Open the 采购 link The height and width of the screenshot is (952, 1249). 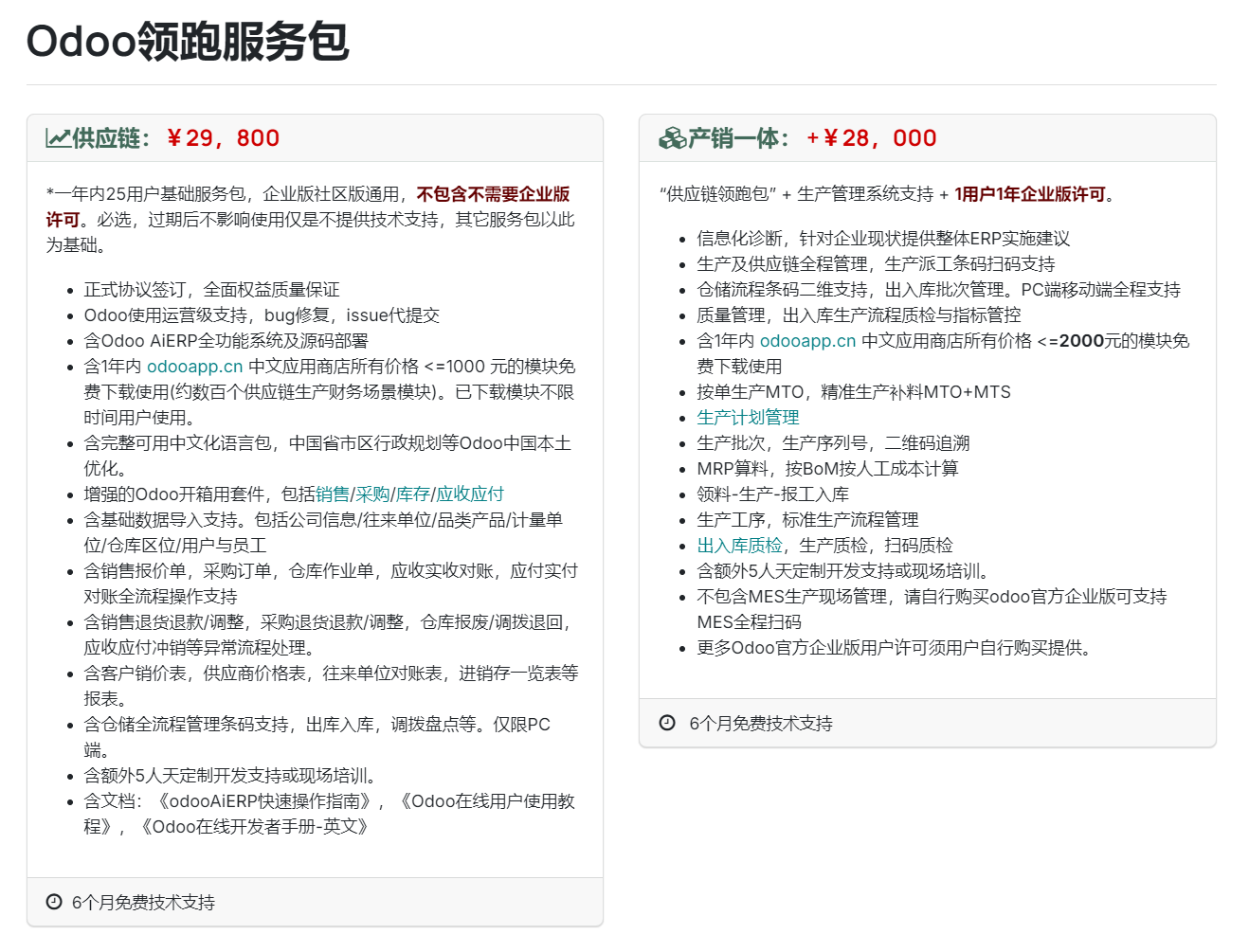pos(372,494)
